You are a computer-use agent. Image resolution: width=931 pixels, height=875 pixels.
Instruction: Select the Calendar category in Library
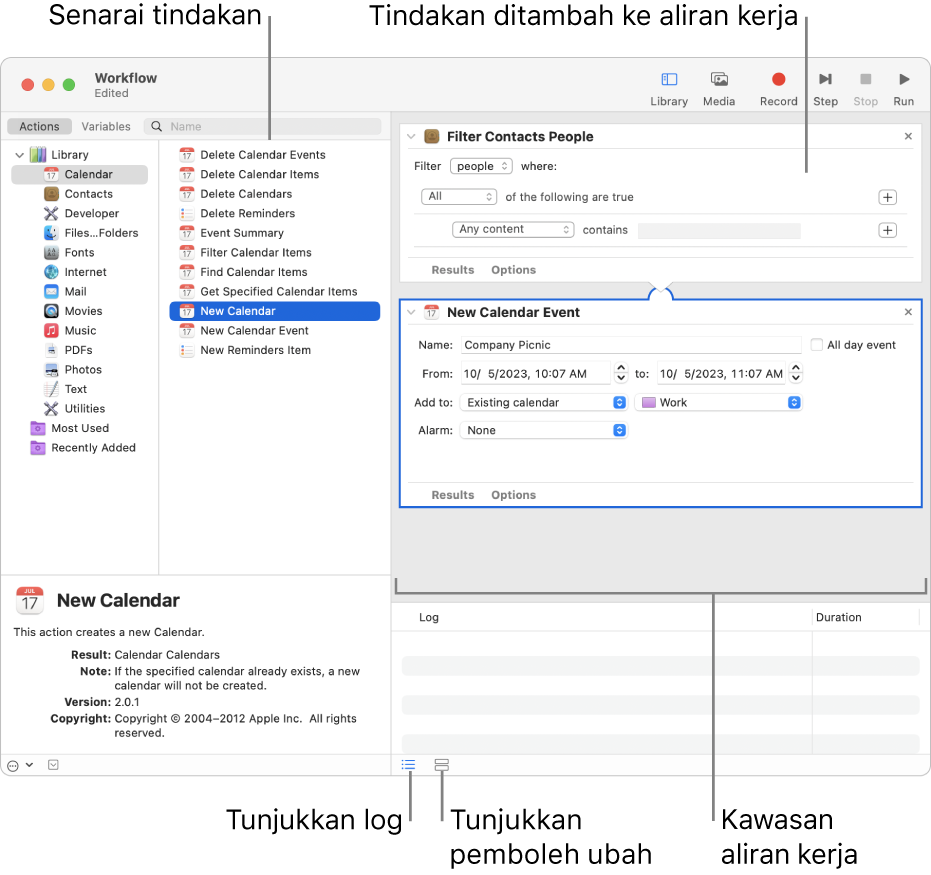(80, 174)
